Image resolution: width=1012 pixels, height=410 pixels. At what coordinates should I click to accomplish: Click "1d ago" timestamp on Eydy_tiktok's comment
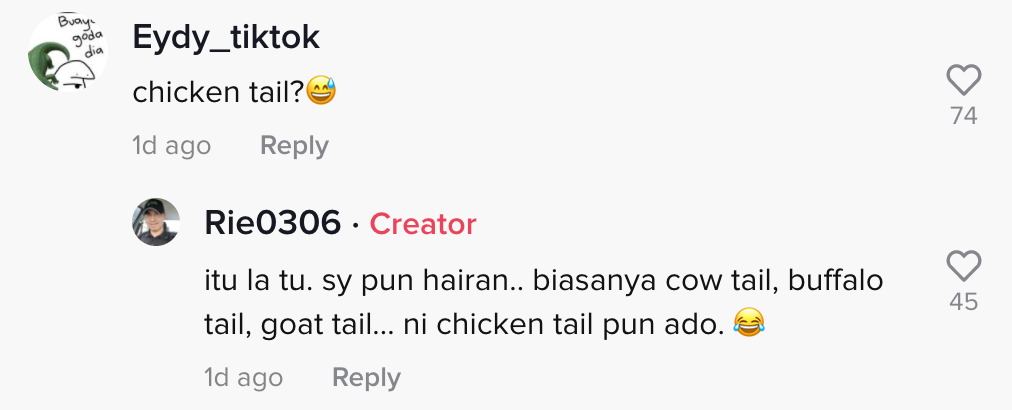[171, 146]
